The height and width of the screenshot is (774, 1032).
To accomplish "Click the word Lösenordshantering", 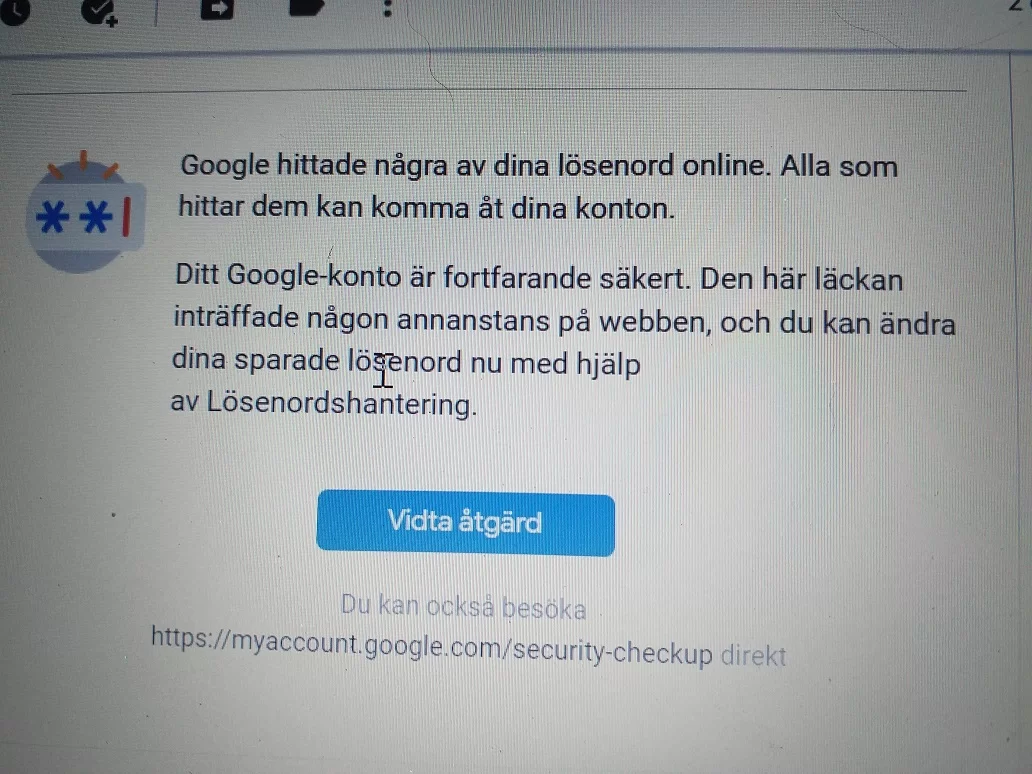I will 342,403.
